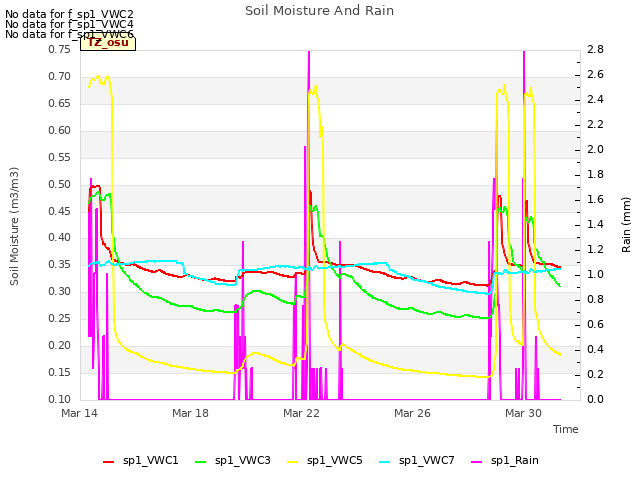Click the 2.0 rain axis tick label
The height and width of the screenshot is (480, 640).
point(596,149)
